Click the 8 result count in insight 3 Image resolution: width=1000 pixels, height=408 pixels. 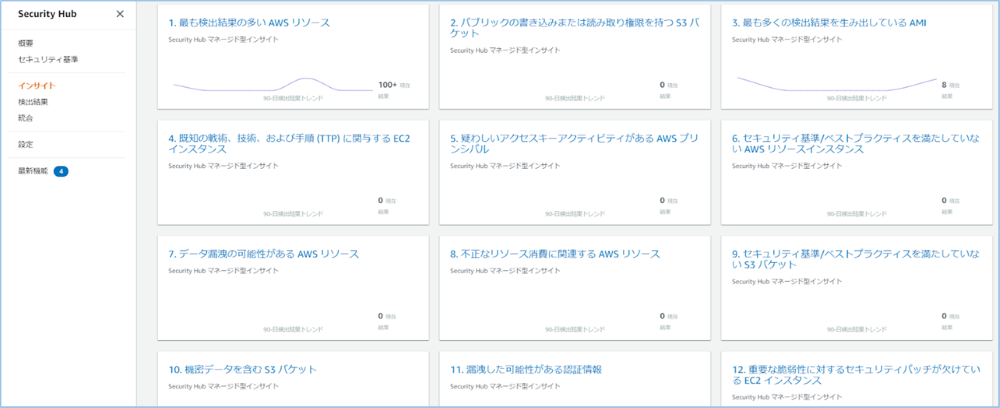click(x=944, y=84)
